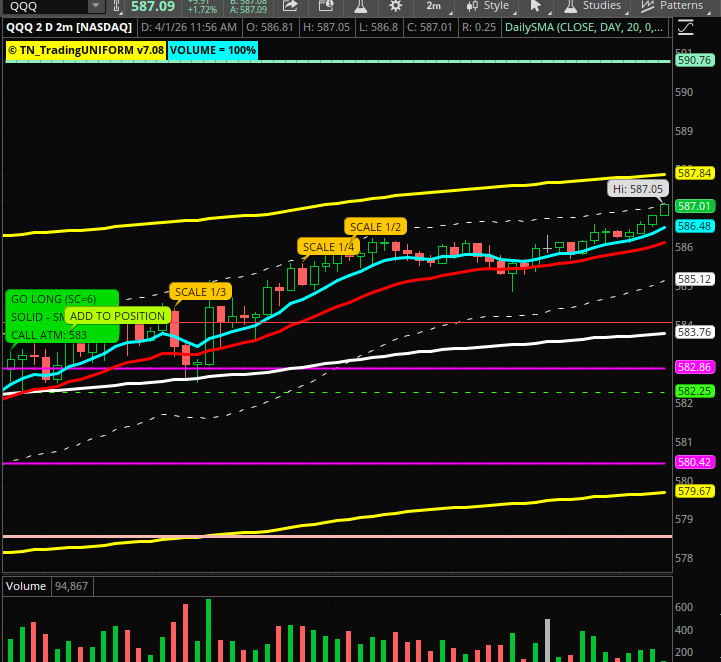The image size is (721, 662).
Task: Click the magenta 580.42 price label
Action: (x=694, y=462)
